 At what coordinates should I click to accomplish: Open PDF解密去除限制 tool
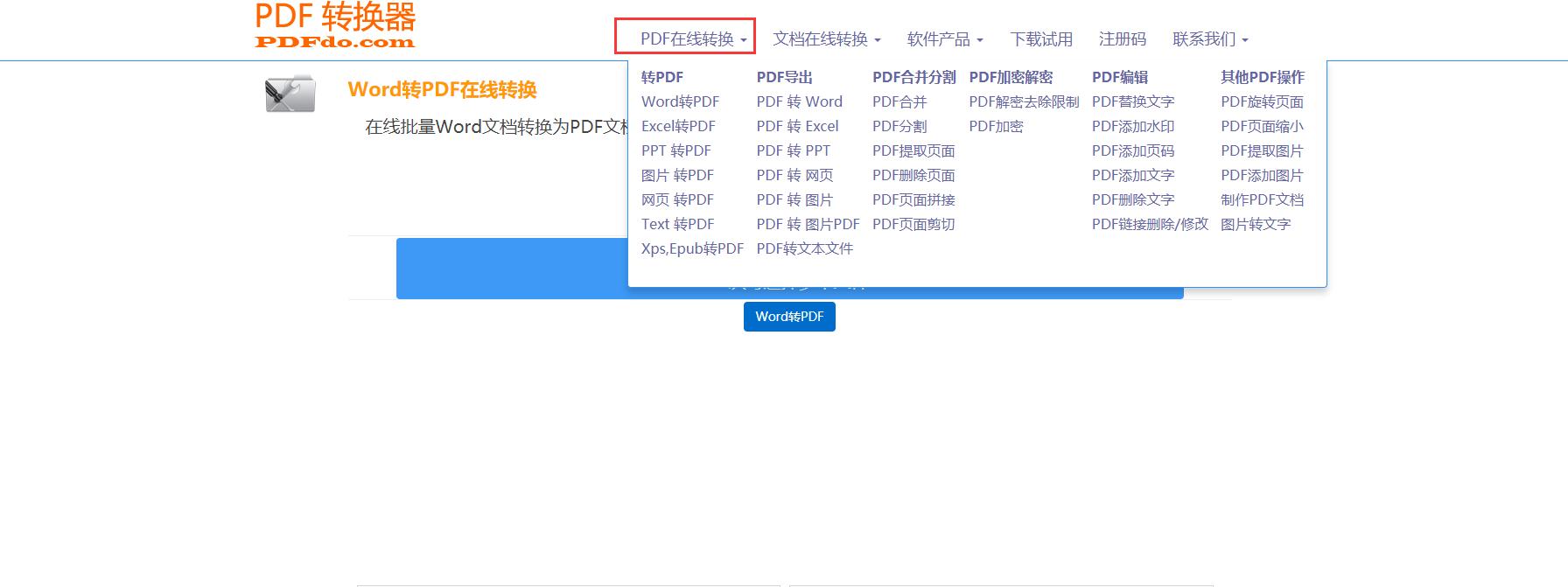click(1024, 101)
